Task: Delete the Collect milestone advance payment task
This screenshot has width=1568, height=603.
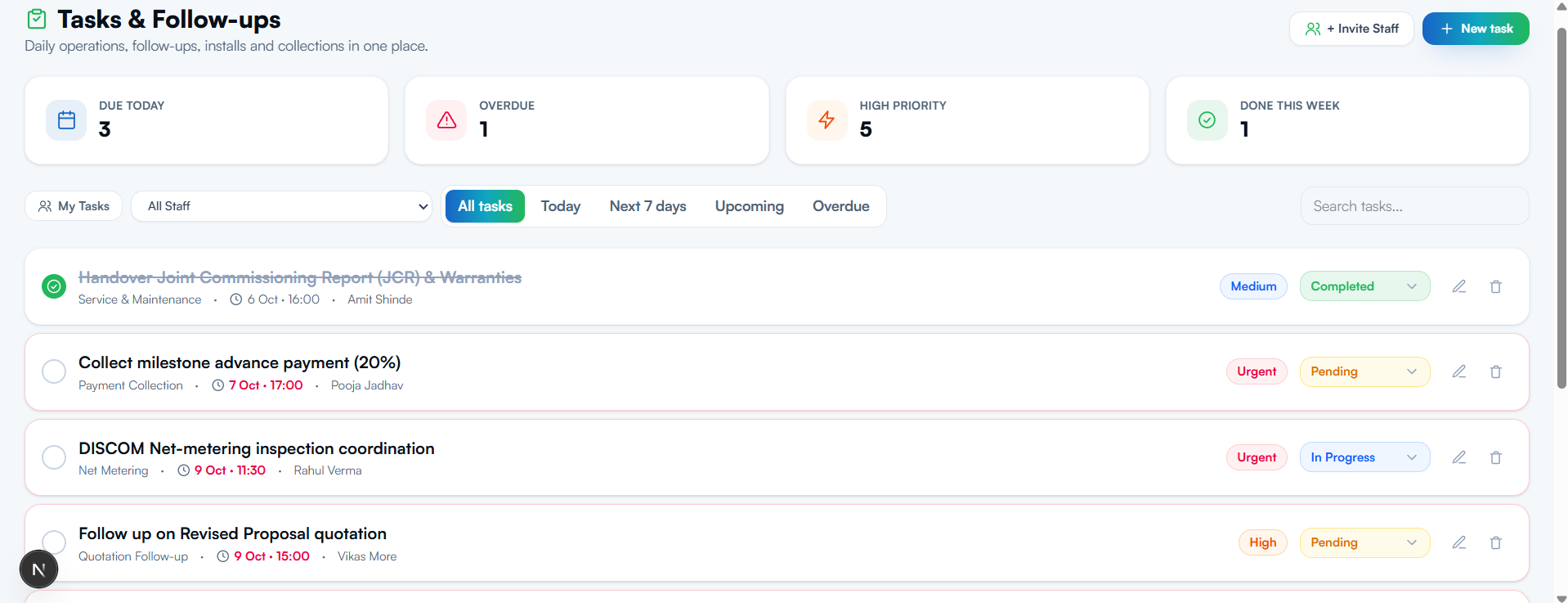Action: click(x=1496, y=371)
